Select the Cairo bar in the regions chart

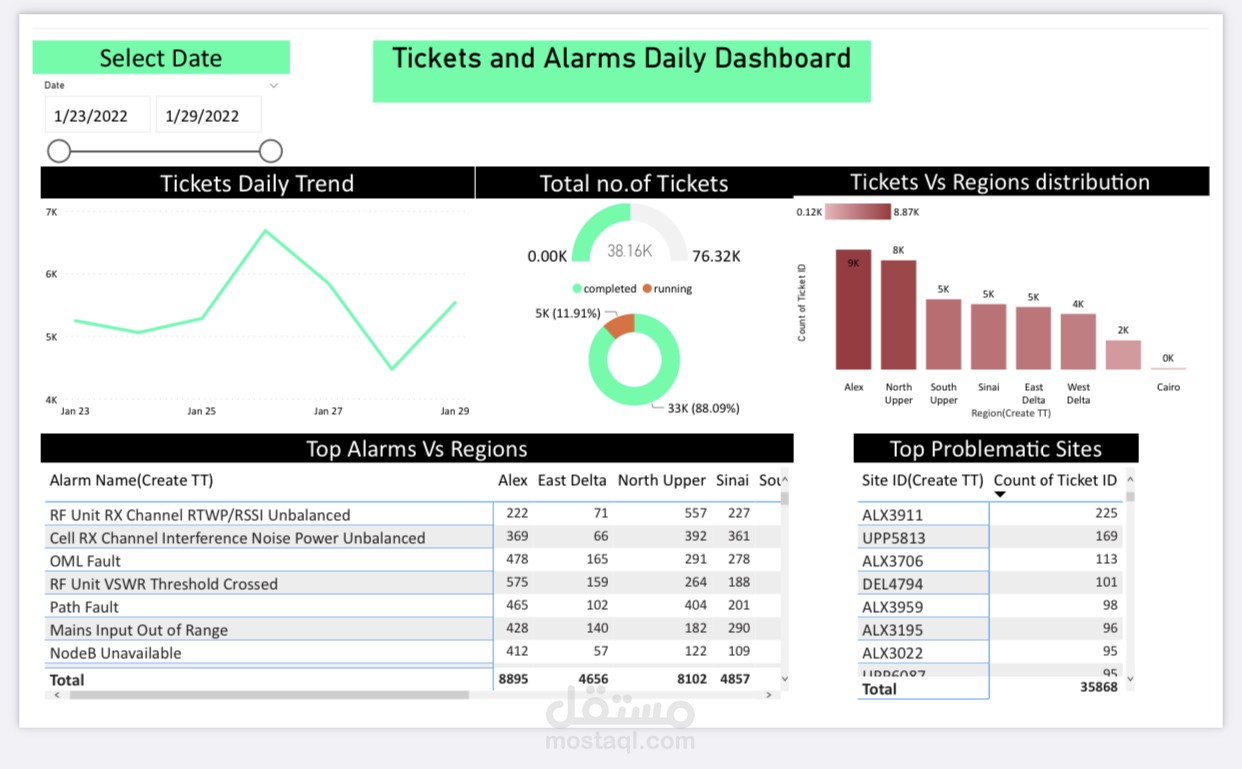[1167, 370]
